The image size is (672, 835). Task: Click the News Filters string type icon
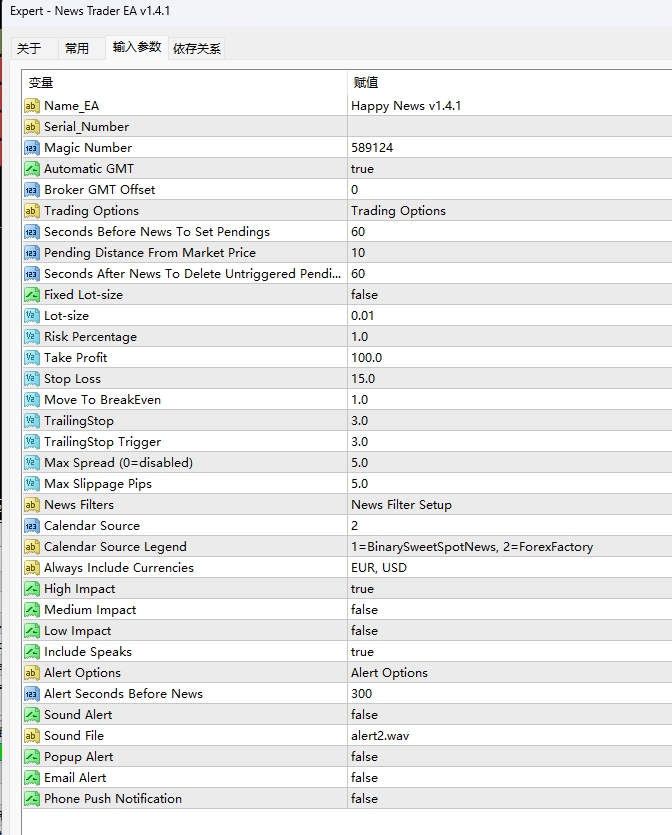tap(31, 504)
